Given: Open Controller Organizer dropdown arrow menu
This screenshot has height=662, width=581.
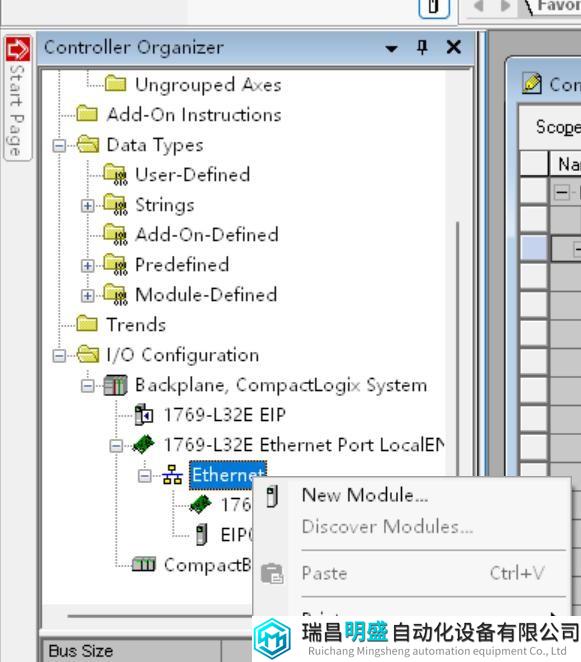Looking at the screenshot, I should [x=391, y=49].
